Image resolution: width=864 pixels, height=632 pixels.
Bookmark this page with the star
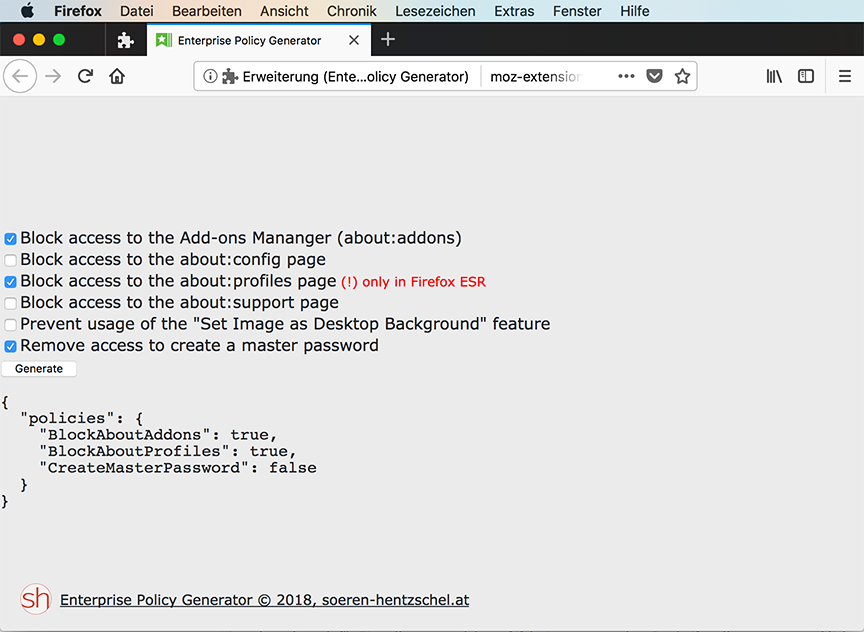(x=682, y=76)
